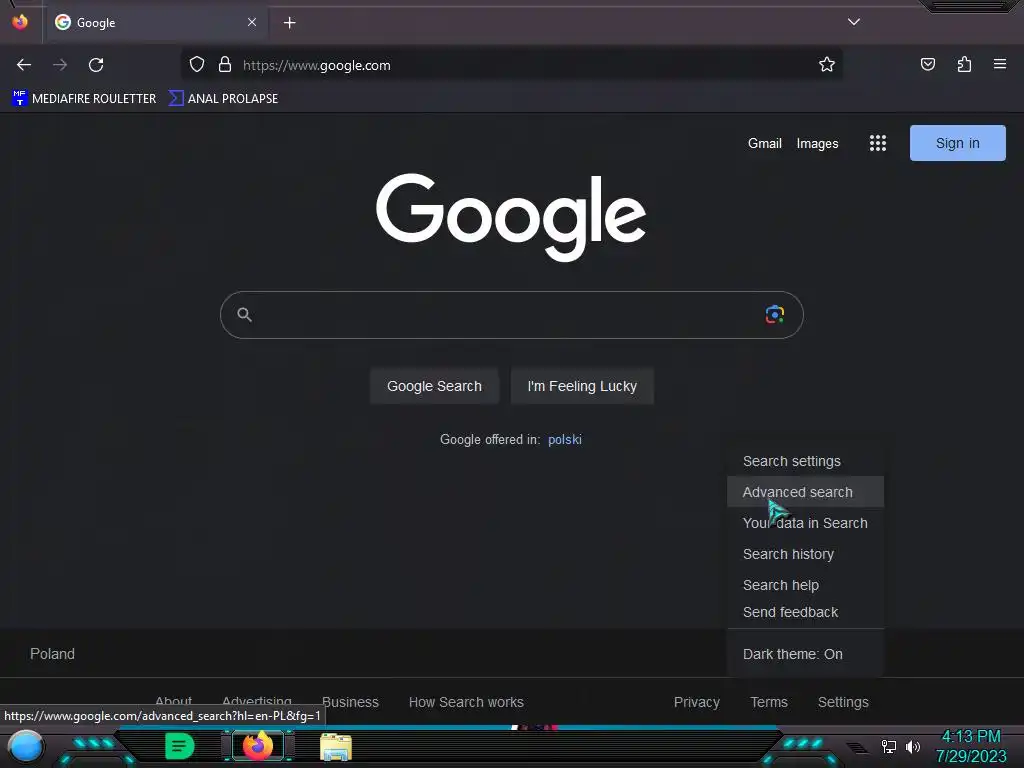Click the Google Search button

[434, 386]
